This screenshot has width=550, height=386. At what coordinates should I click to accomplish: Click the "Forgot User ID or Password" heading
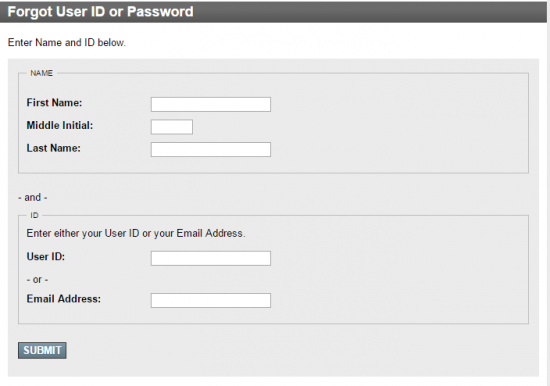(x=100, y=12)
